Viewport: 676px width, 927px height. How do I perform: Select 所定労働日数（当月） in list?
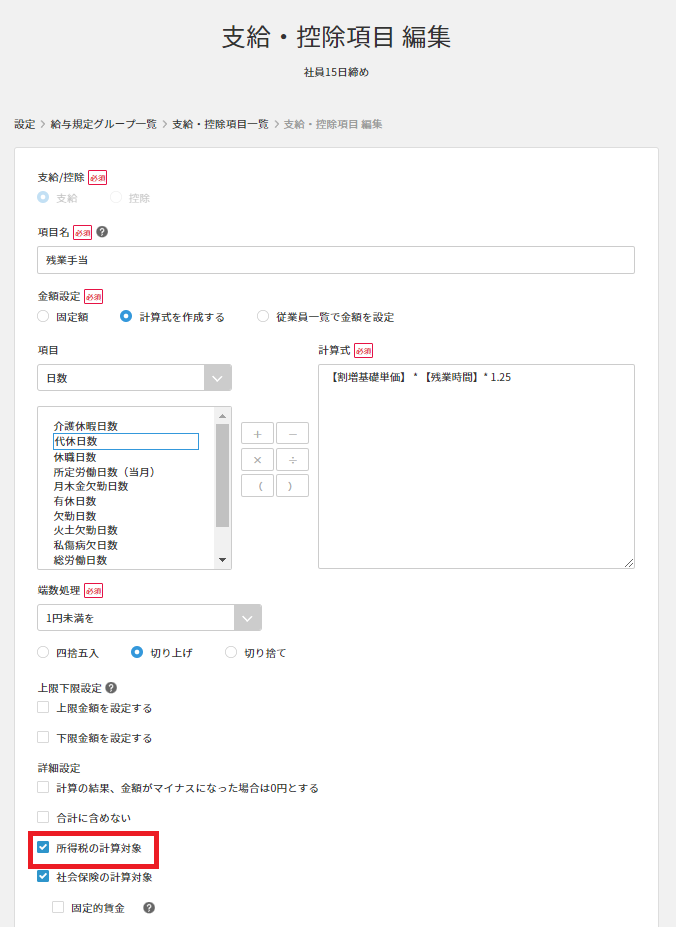(104, 472)
